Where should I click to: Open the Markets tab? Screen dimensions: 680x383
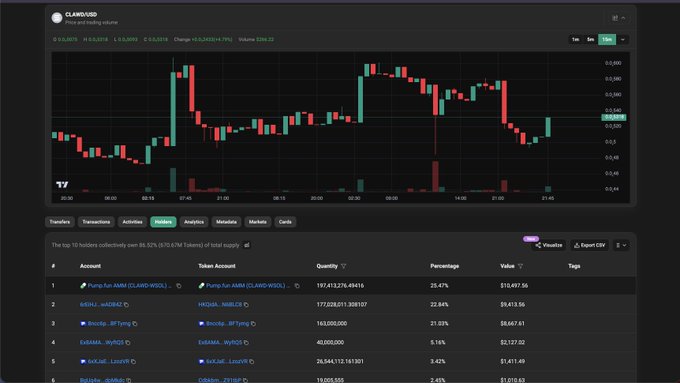click(x=258, y=222)
